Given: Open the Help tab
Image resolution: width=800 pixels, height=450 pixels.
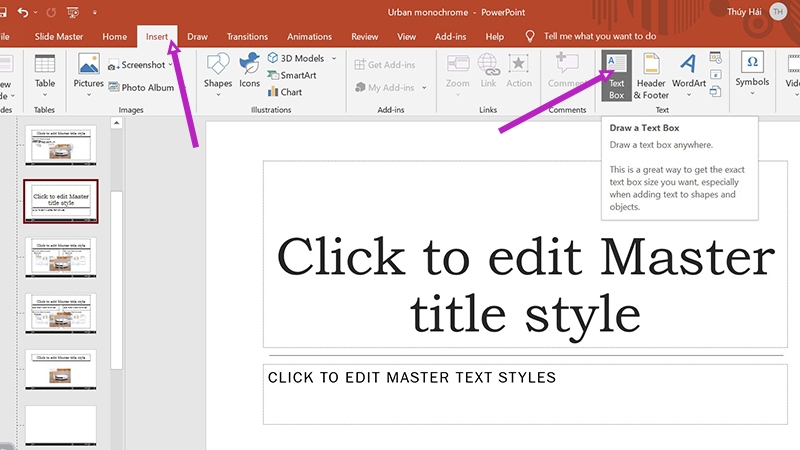Looking at the screenshot, I should tap(494, 37).
